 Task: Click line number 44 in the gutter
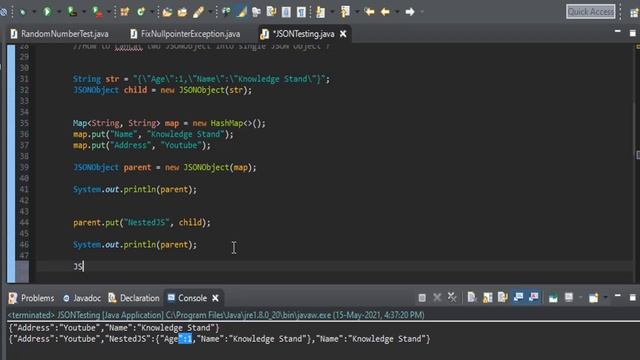24,223
